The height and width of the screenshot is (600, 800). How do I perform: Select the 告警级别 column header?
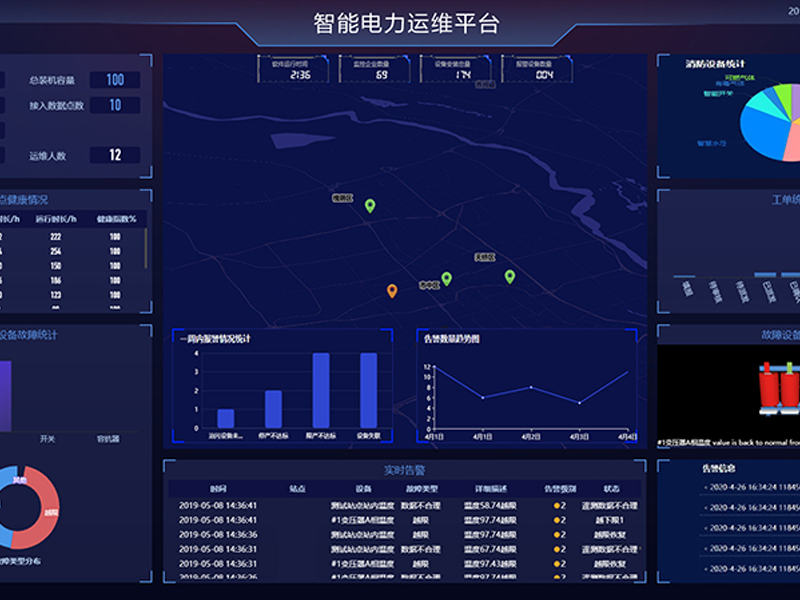pos(560,489)
